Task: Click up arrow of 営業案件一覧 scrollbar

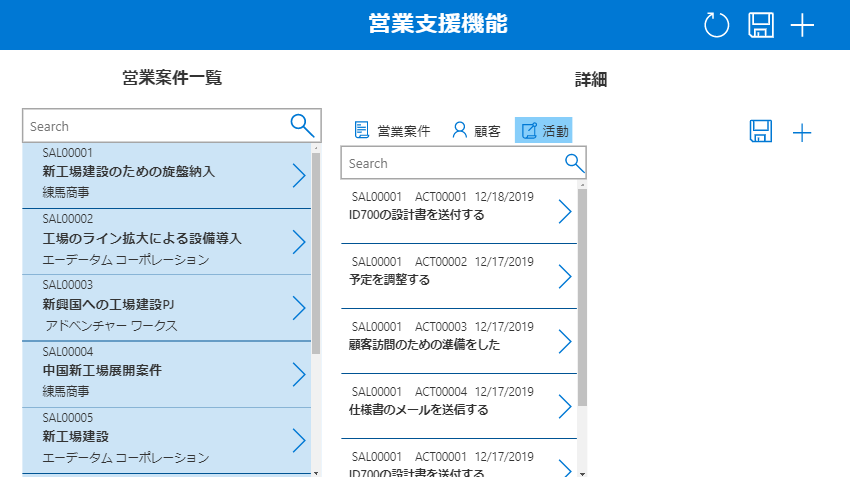Action: click(316, 147)
